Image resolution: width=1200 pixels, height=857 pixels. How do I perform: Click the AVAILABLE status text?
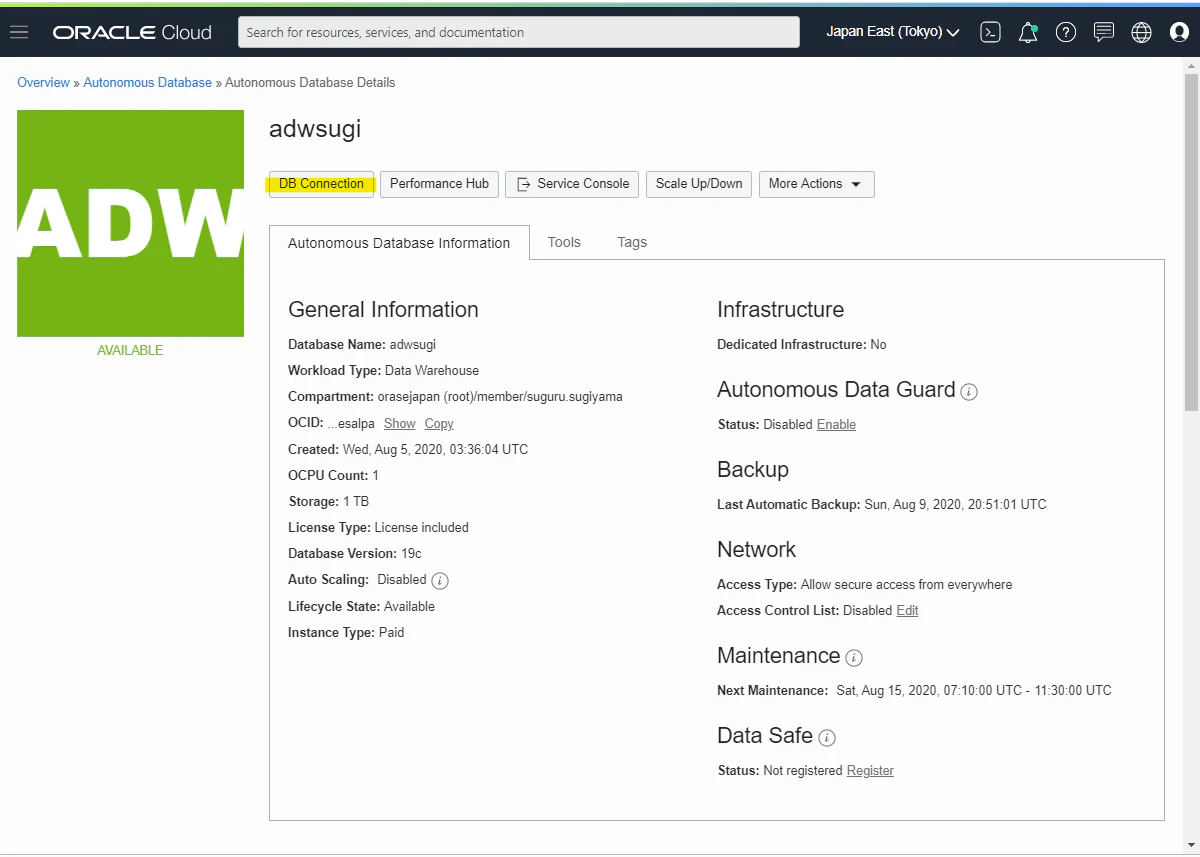(x=130, y=351)
